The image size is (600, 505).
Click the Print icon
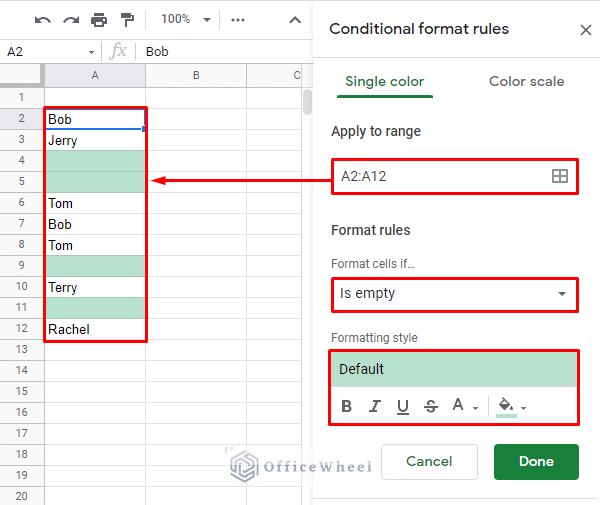(x=99, y=20)
